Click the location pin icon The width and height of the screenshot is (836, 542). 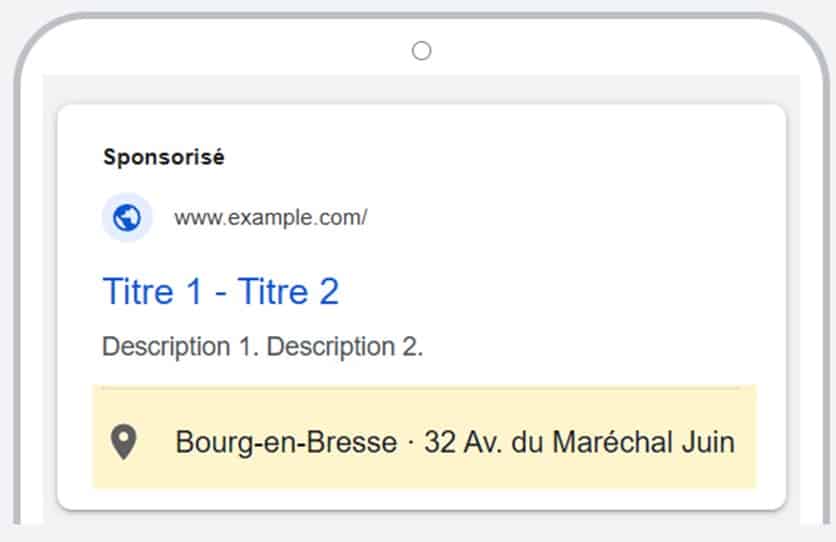124,442
